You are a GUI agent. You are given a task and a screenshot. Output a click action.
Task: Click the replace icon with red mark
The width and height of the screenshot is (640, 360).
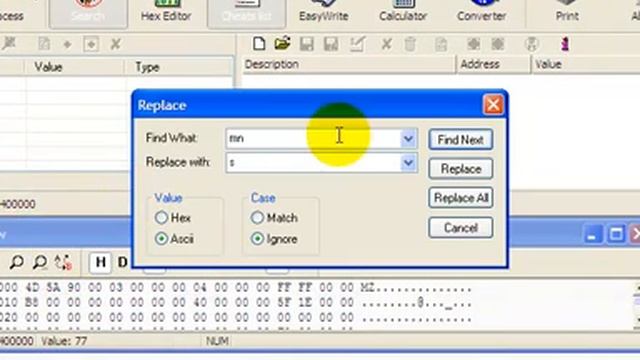pyautogui.click(x=63, y=262)
